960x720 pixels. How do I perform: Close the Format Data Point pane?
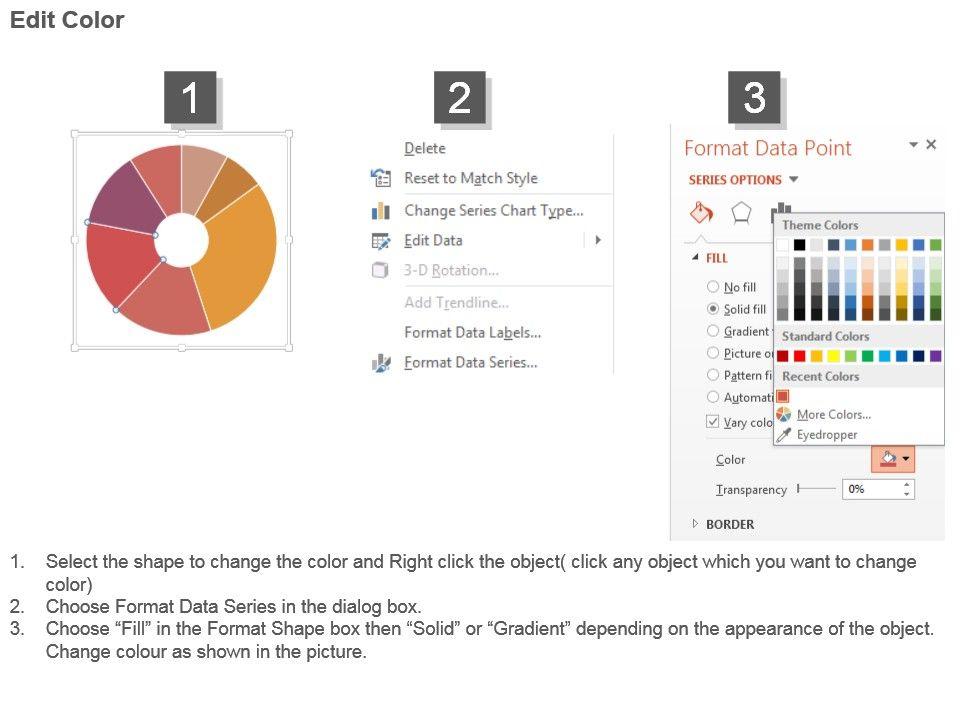[931, 145]
